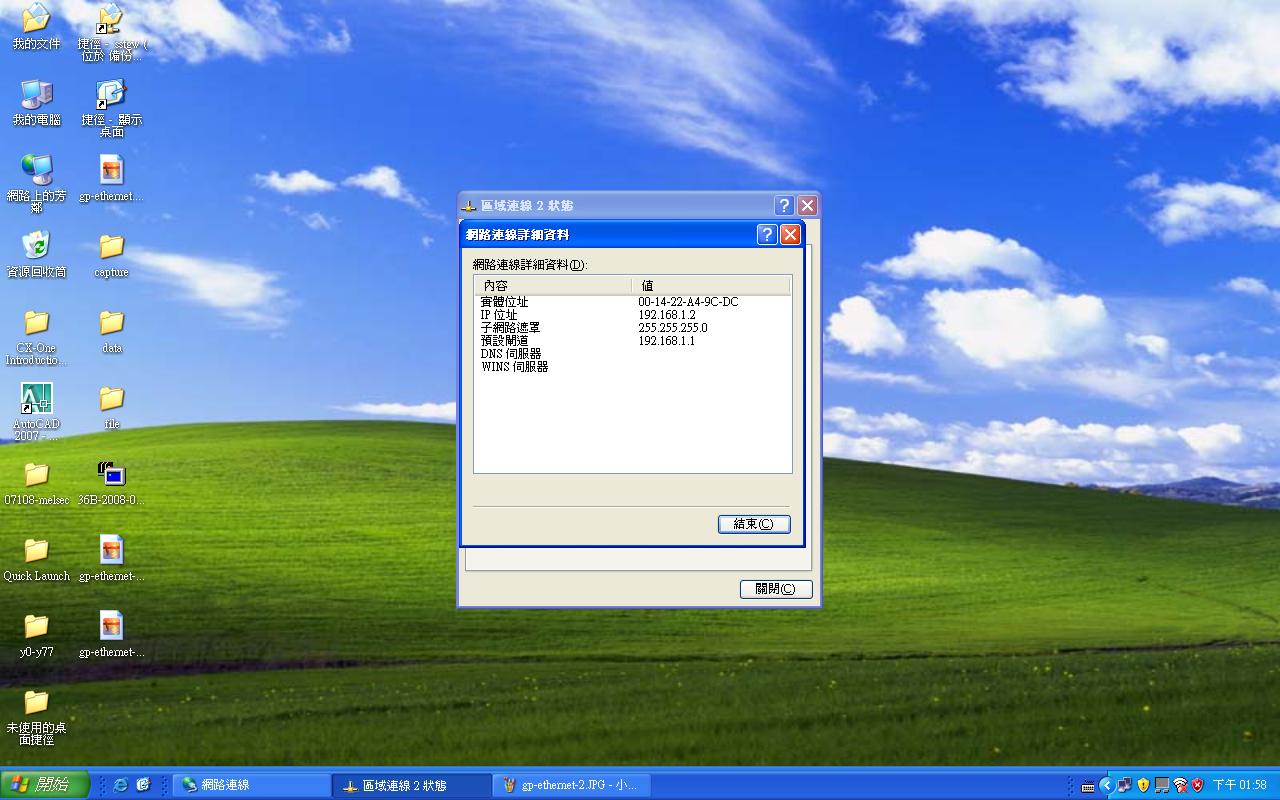The image size is (1280, 800).
Task: Open the 我的文件 folder icon
Action: click(x=36, y=19)
